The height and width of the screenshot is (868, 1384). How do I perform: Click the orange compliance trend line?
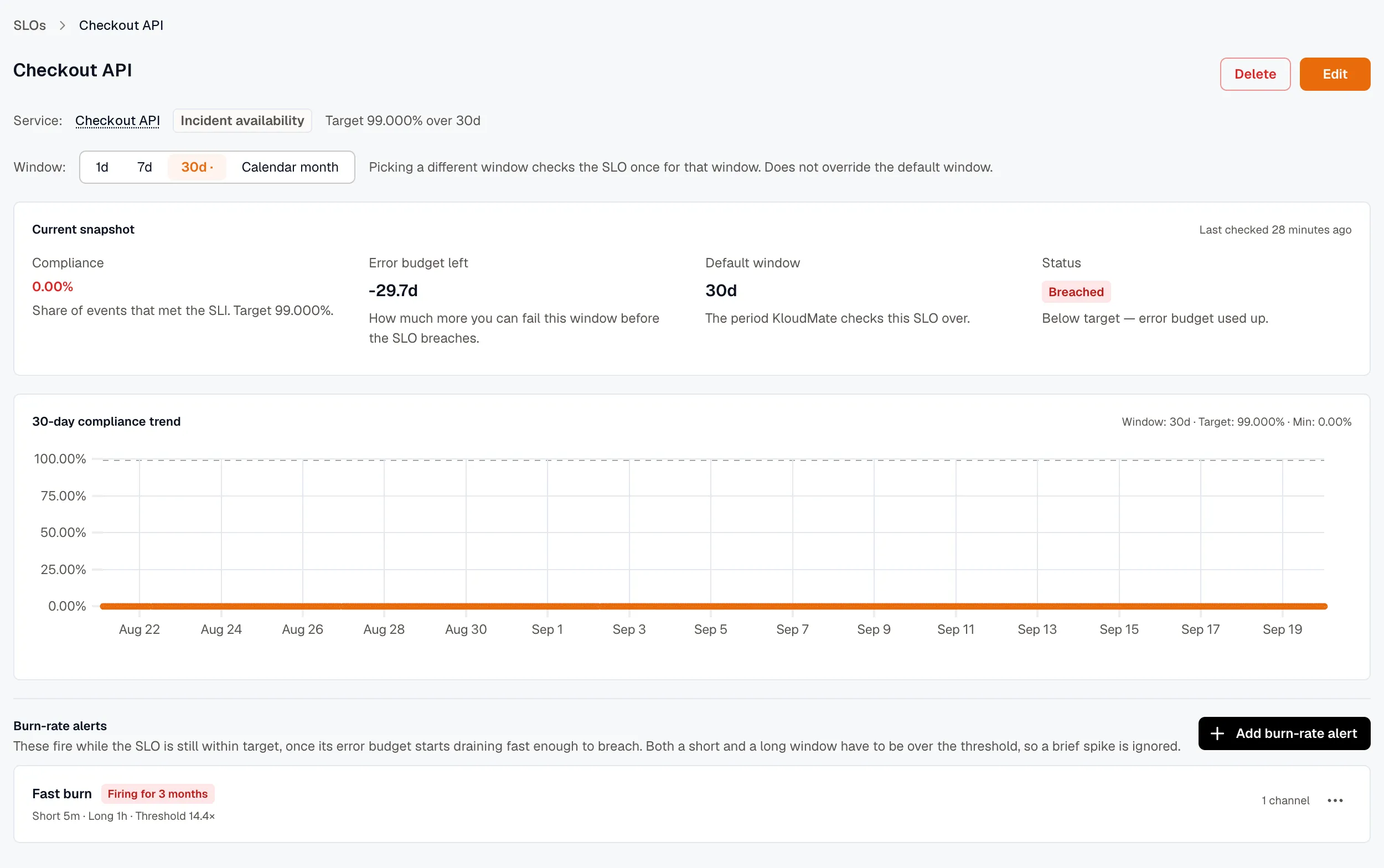(x=714, y=606)
